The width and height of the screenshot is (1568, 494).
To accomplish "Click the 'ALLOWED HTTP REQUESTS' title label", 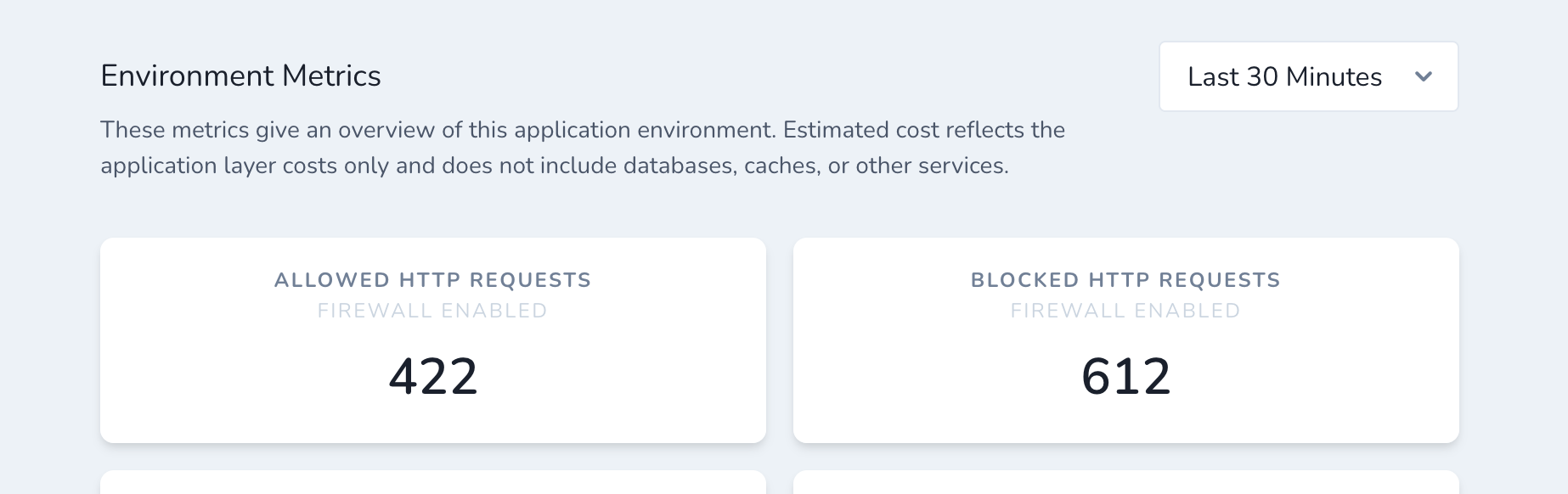I will tap(432, 280).
